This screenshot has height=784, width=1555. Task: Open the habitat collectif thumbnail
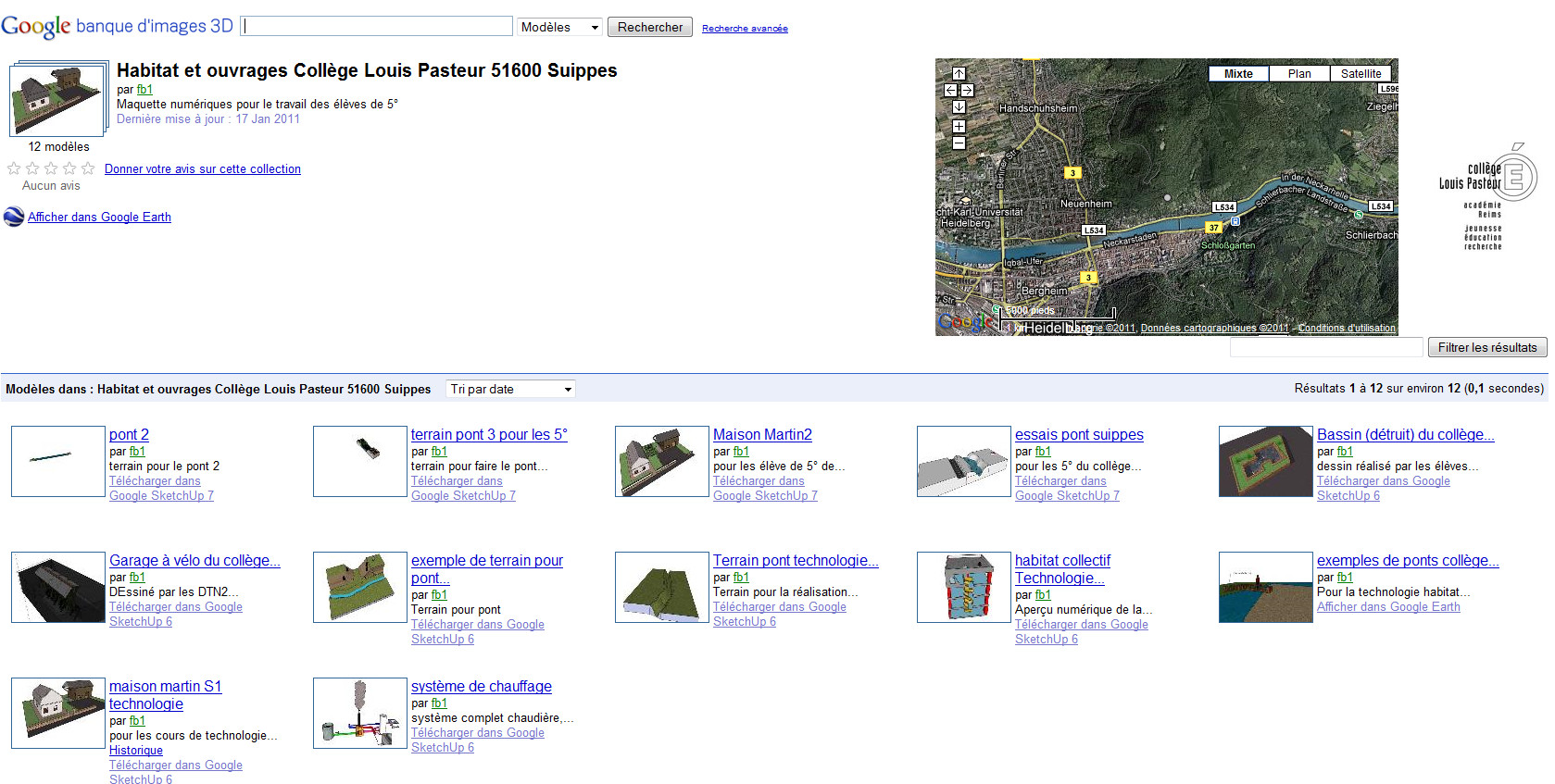coord(964,587)
